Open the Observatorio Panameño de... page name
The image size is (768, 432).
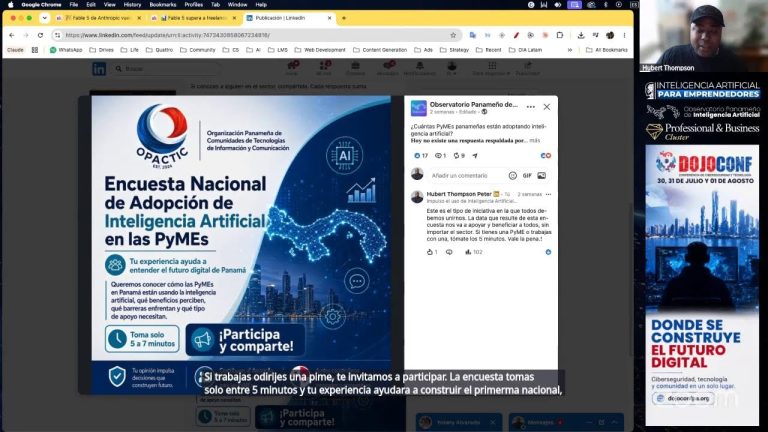click(473, 104)
